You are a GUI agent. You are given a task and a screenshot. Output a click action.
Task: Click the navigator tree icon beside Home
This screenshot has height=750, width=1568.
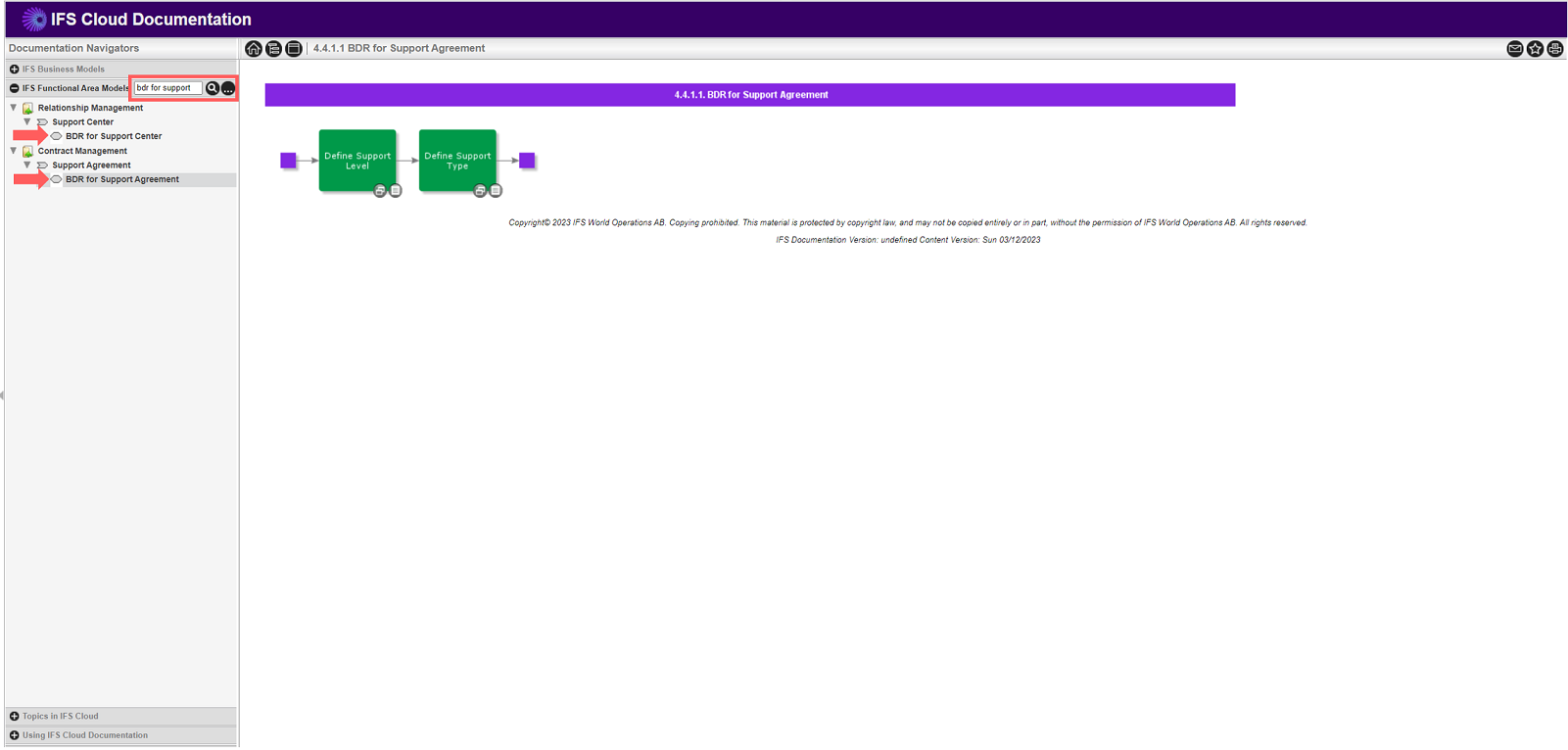(273, 49)
